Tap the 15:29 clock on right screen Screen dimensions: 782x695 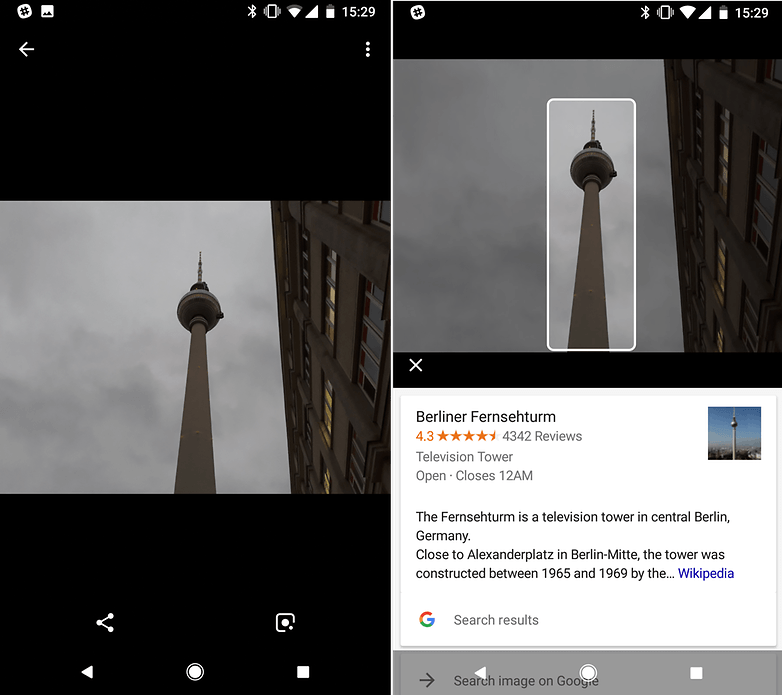tap(751, 12)
